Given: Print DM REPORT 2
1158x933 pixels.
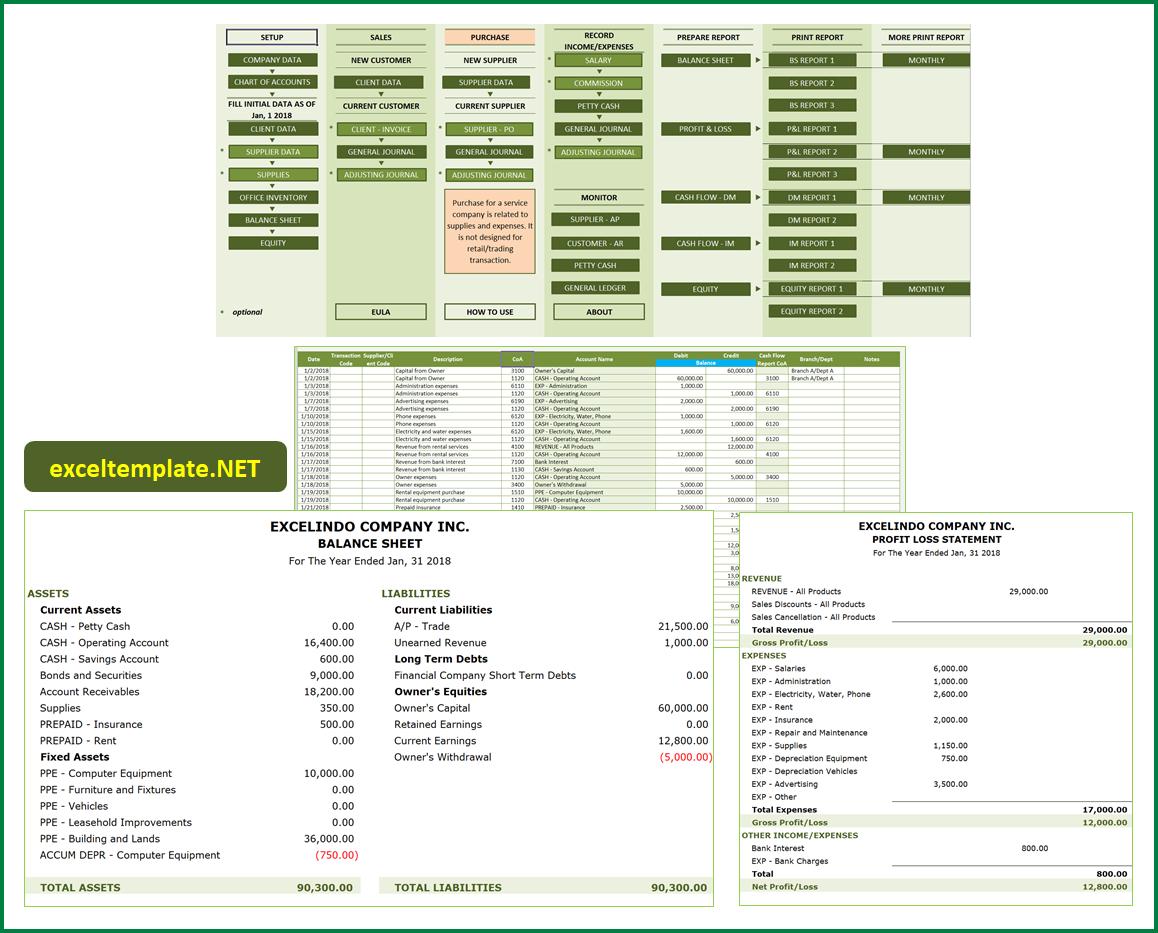Looking at the screenshot, I should (x=812, y=220).
